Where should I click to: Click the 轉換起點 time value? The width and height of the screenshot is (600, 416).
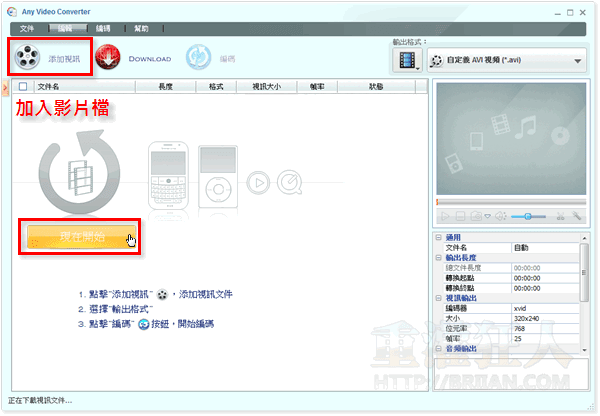545,278
